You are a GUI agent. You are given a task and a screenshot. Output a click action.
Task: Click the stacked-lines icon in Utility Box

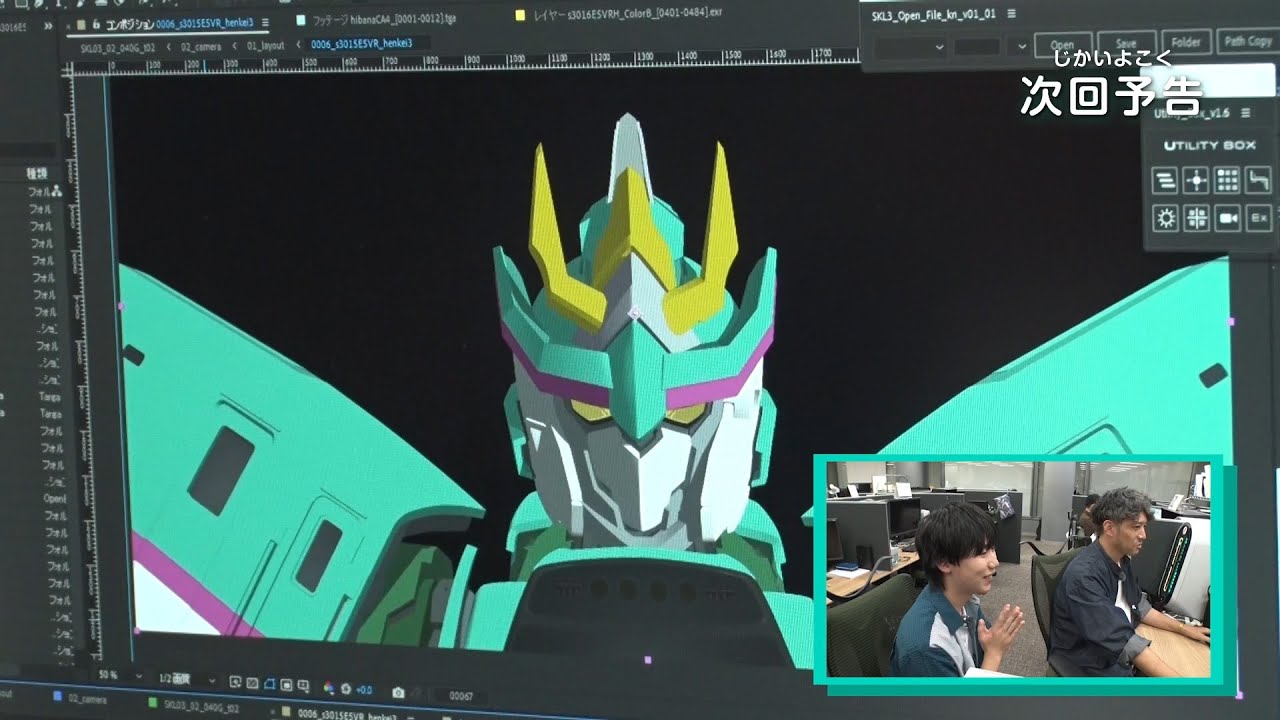point(1165,181)
